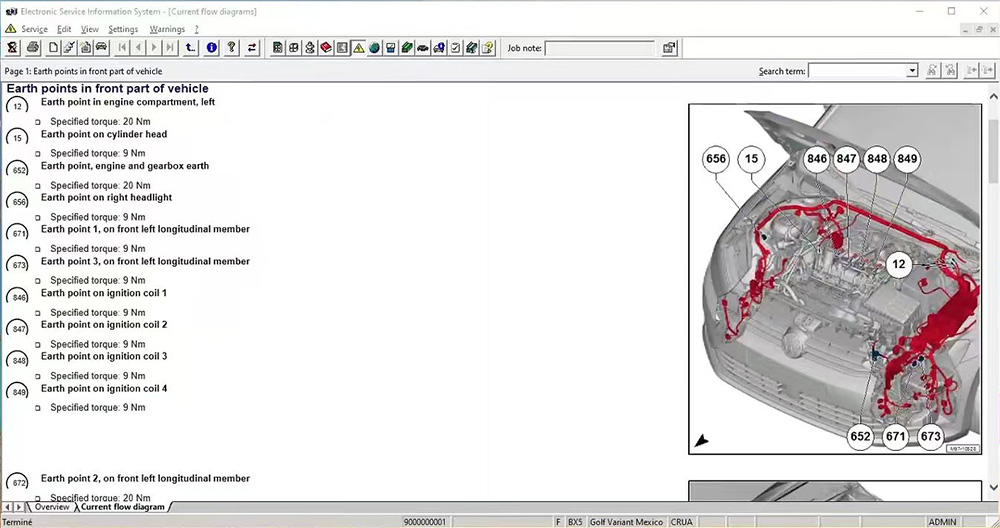Image resolution: width=1000 pixels, height=528 pixels.
Task: Click callout 849 in the engine diagram
Action: click(x=907, y=159)
